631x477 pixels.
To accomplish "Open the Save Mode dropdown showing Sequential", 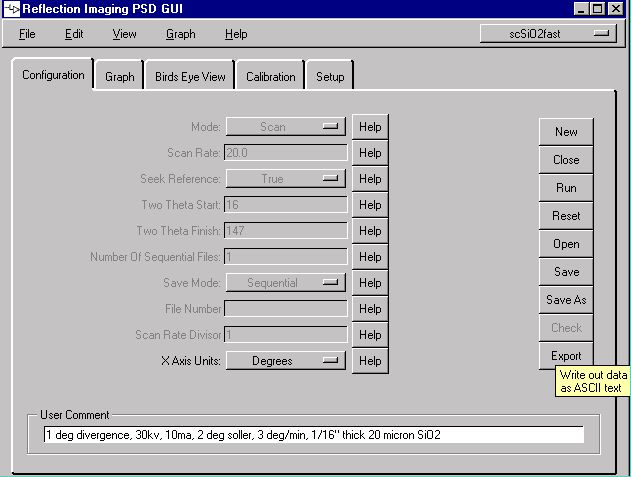I will pyautogui.click(x=285, y=283).
